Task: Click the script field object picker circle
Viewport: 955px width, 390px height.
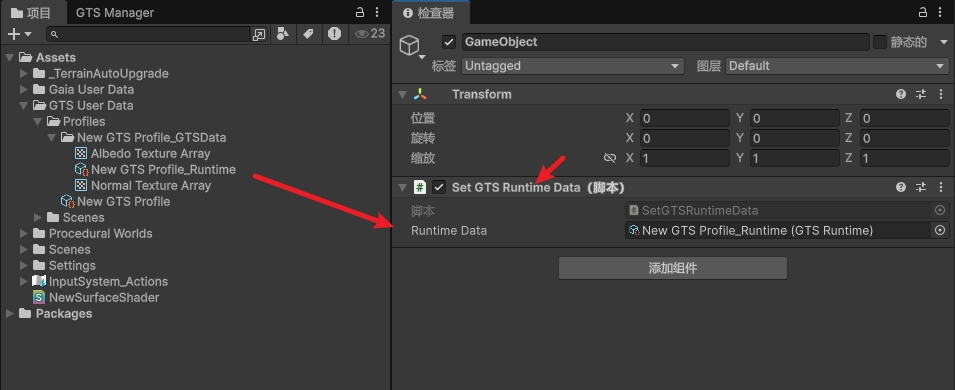Action: pos(940,210)
